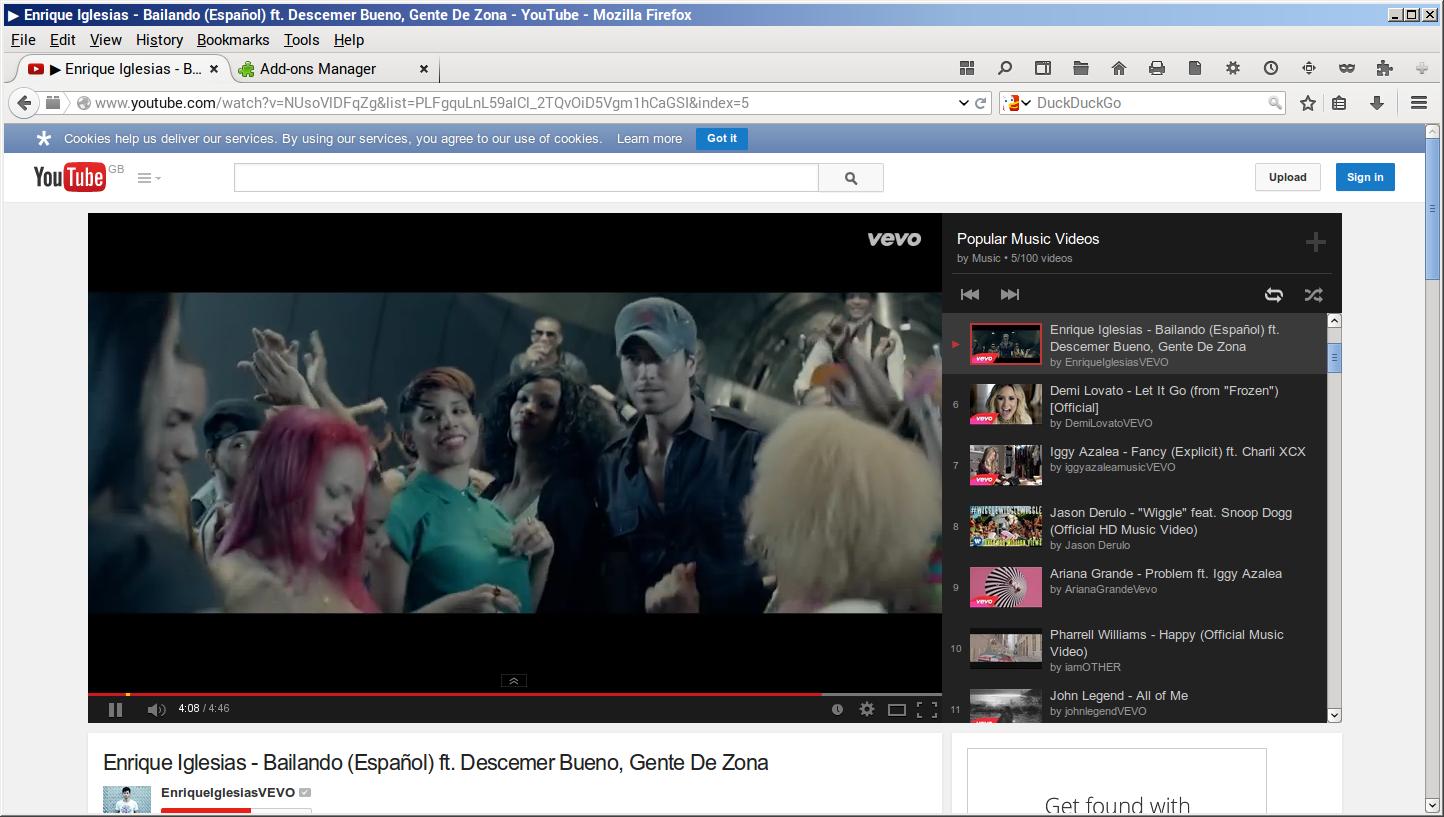Skip to next video in playlist
The width and height of the screenshot is (1444, 817).
[1010, 294]
